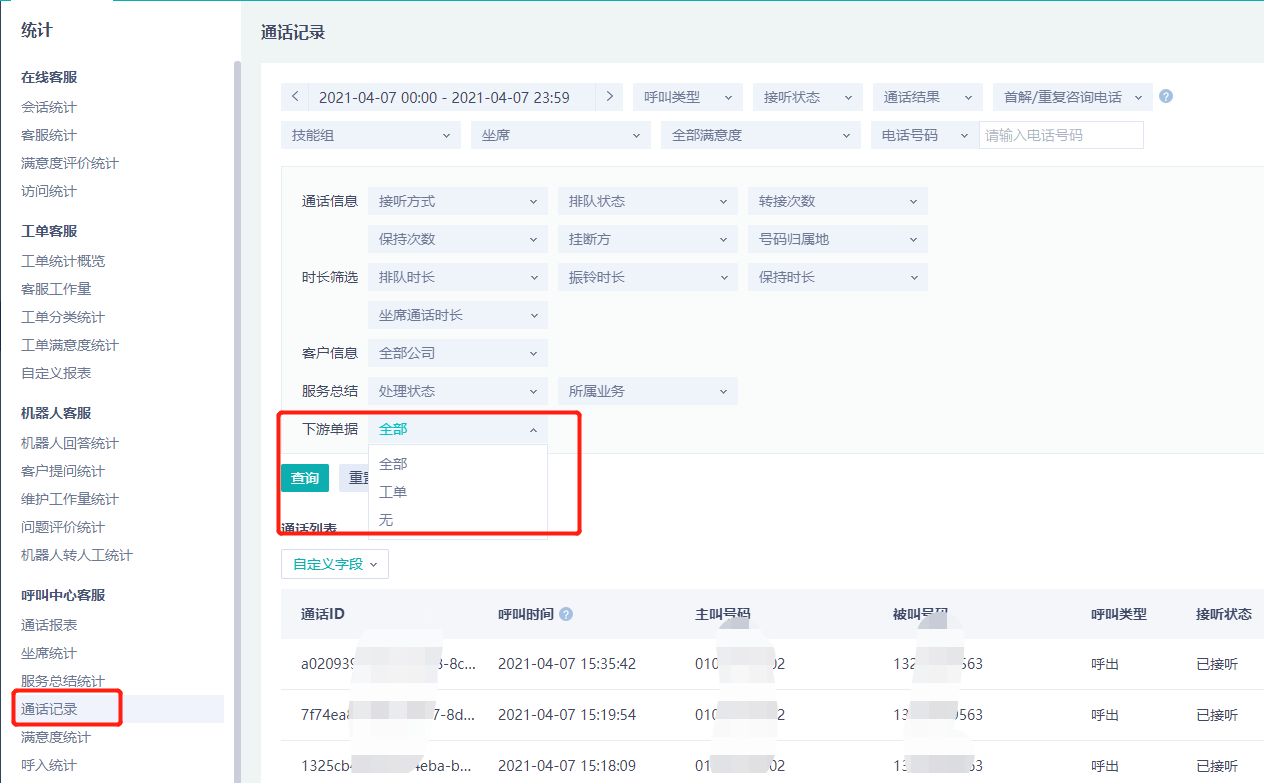
Task: Collapse the 下游单据 dropdown arrow
Action: click(532, 430)
